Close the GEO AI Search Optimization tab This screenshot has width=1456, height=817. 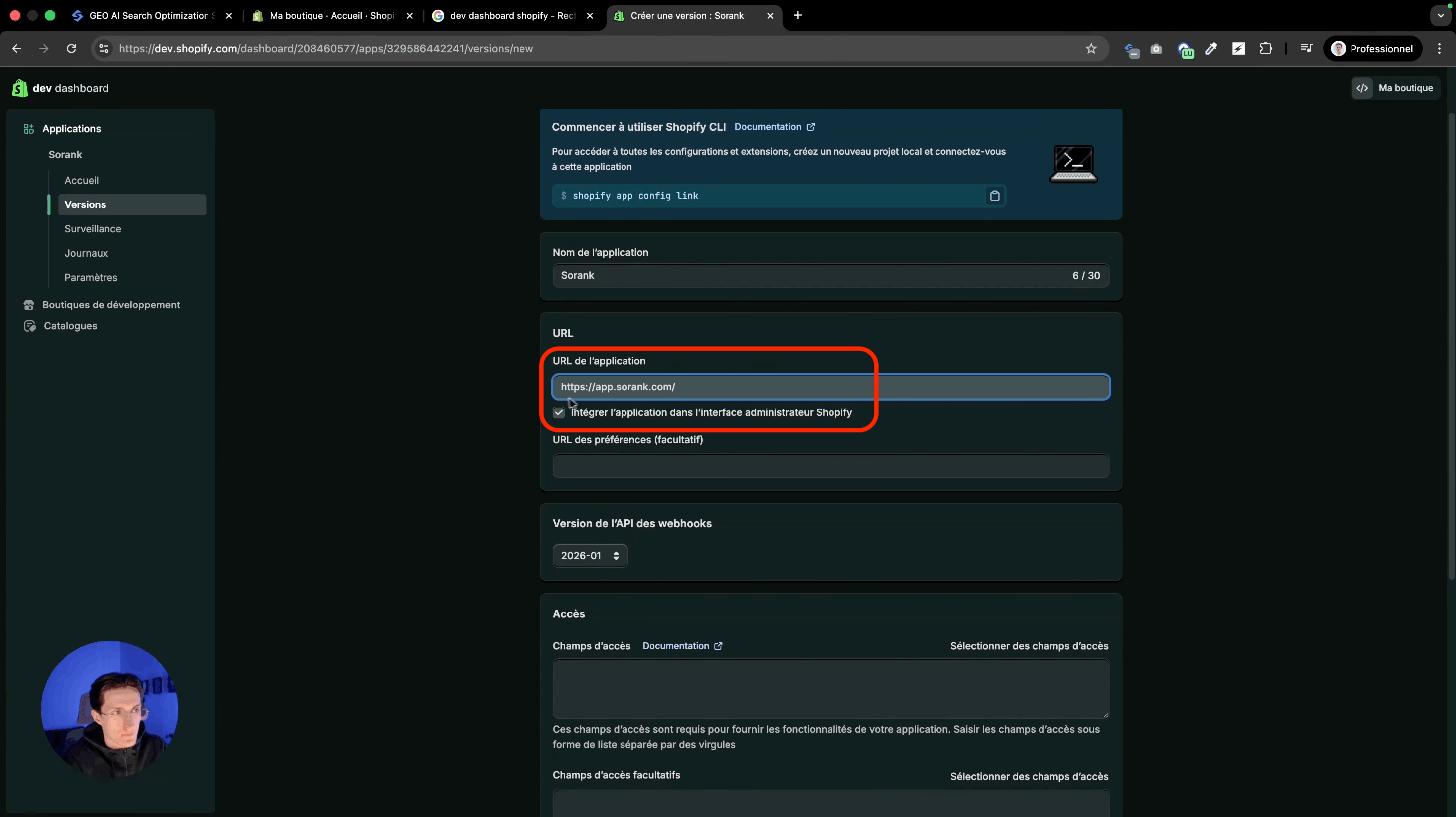click(229, 16)
